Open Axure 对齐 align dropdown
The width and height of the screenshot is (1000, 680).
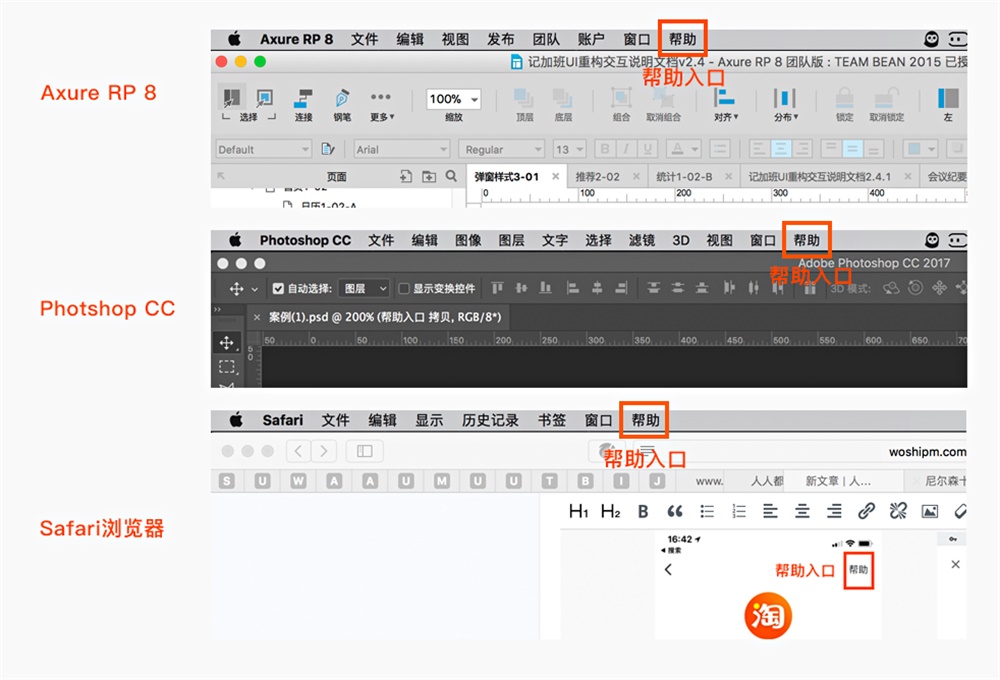coord(725,105)
